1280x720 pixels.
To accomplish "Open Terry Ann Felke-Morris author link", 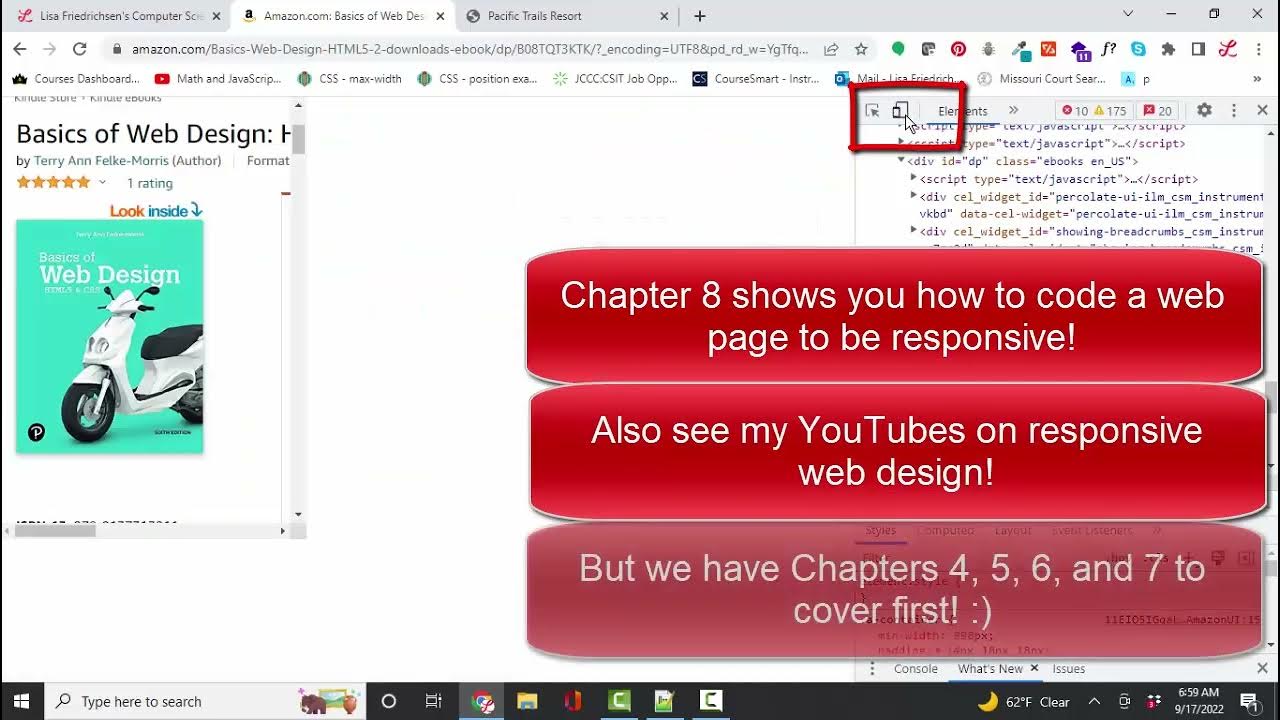I will coord(102,160).
